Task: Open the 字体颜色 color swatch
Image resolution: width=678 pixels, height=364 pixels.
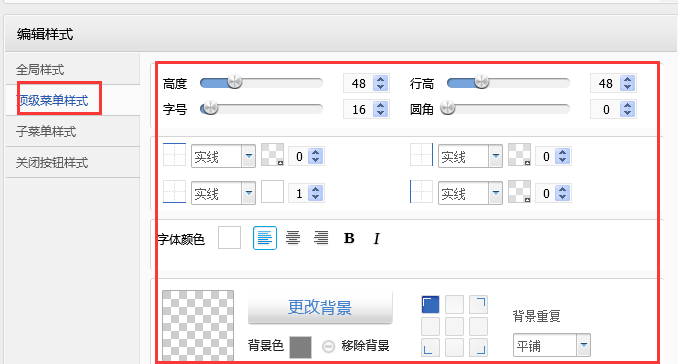Action: [230, 238]
